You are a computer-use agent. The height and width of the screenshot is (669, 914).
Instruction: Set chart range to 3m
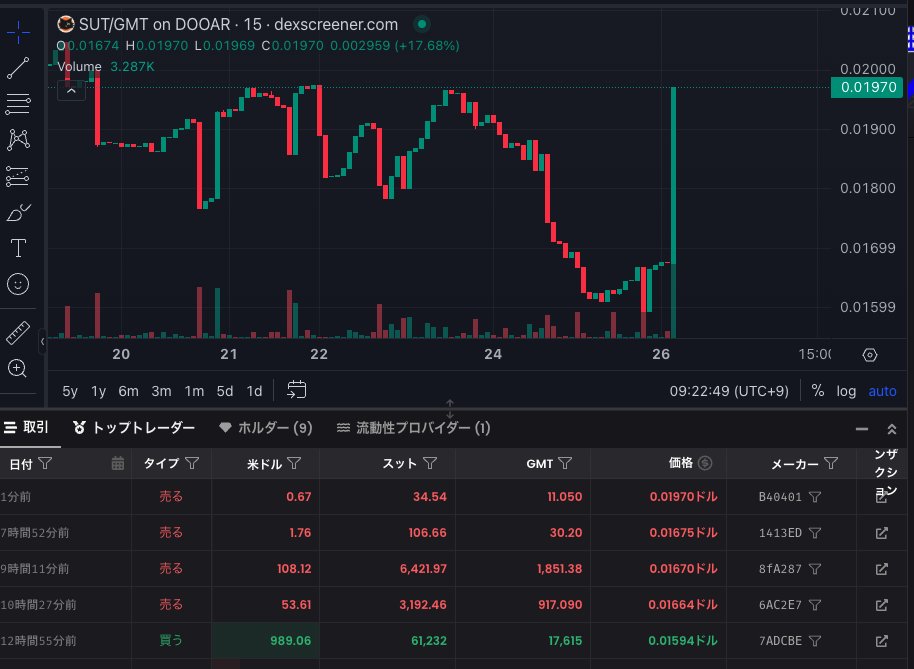(x=161, y=391)
